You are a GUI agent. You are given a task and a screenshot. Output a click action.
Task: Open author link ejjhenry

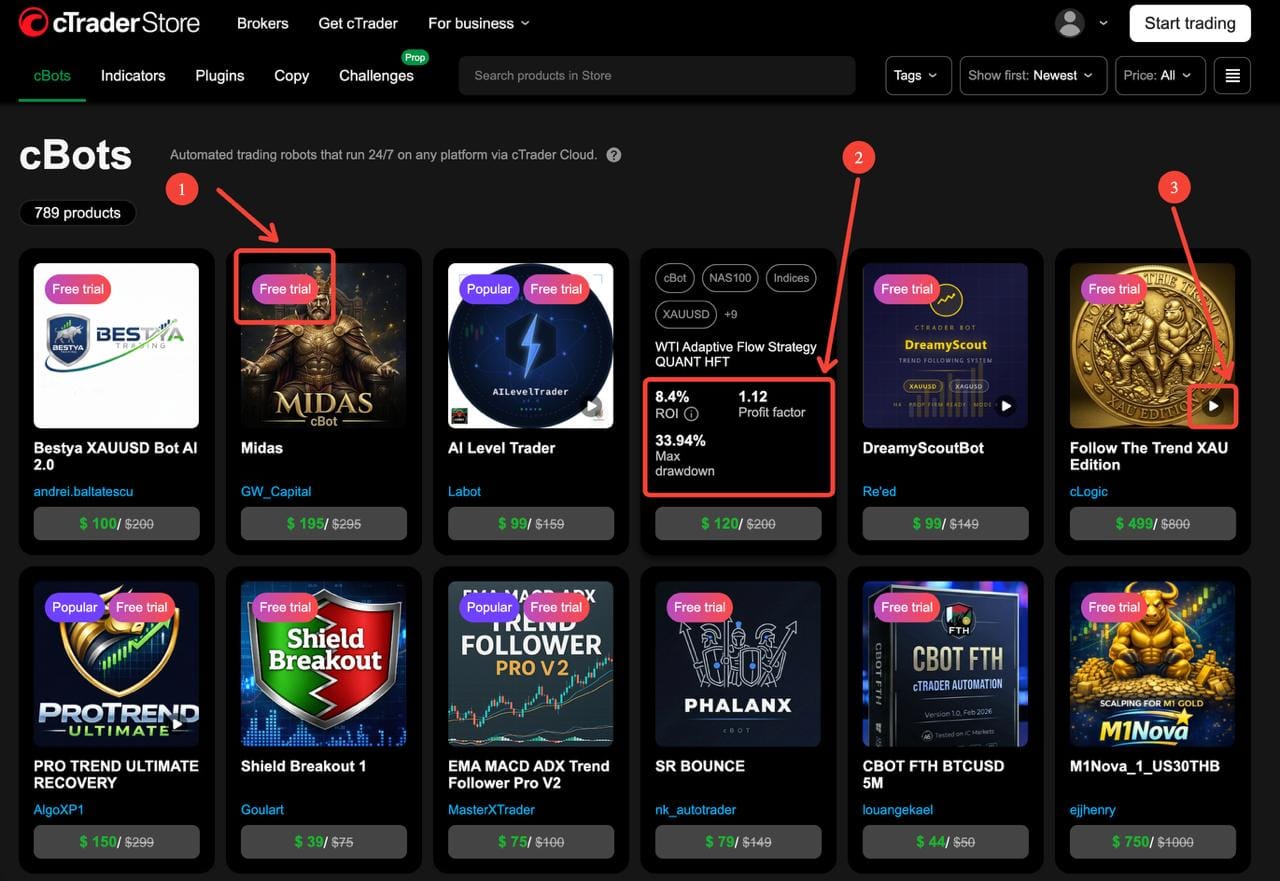1093,809
